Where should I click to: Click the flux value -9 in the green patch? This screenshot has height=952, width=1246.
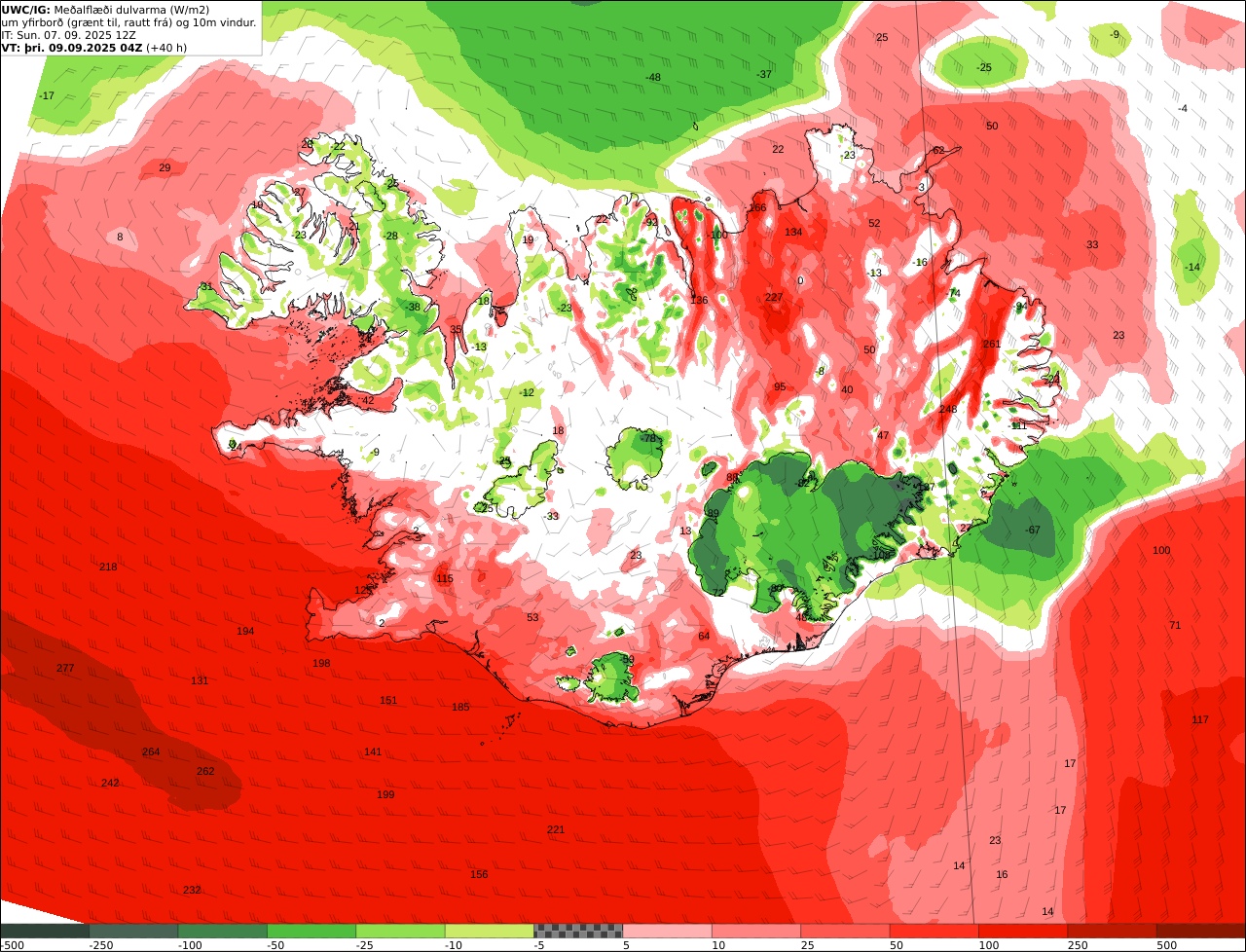tap(1115, 35)
